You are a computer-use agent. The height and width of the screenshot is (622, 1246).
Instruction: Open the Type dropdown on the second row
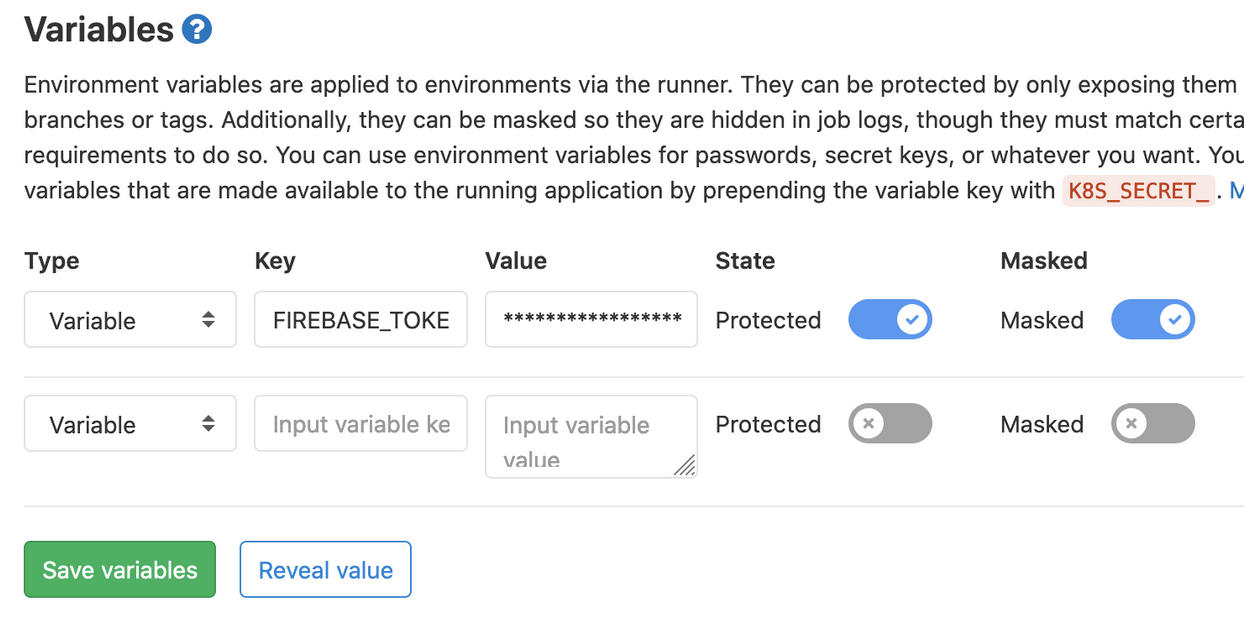click(x=130, y=423)
